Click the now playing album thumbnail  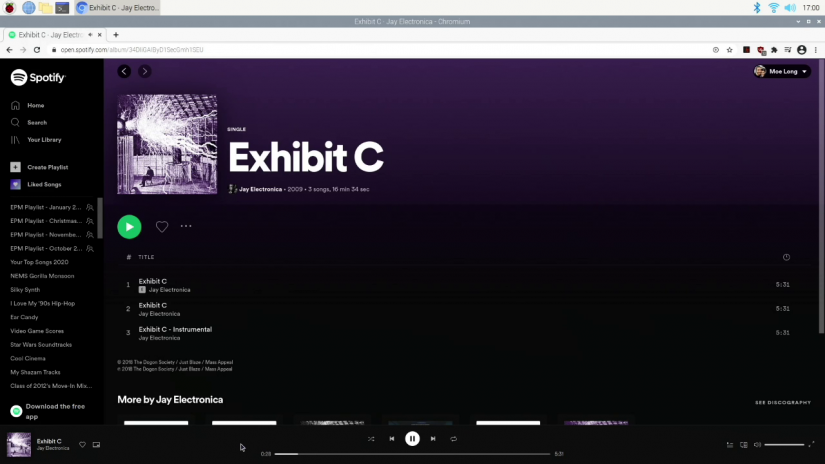tap(18, 445)
